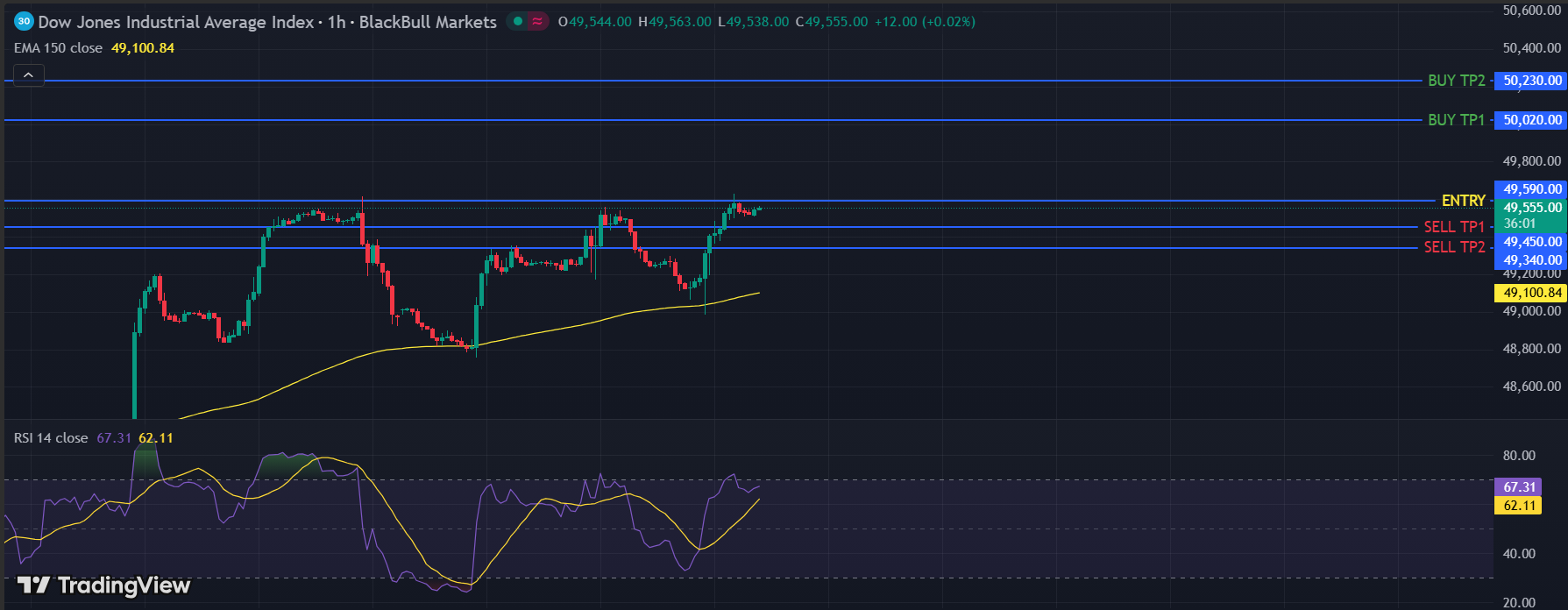Select the RSI 14 close indicator label
Image resolution: width=1568 pixels, height=610 pixels.
pyautogui.click(x=51, y=437)
